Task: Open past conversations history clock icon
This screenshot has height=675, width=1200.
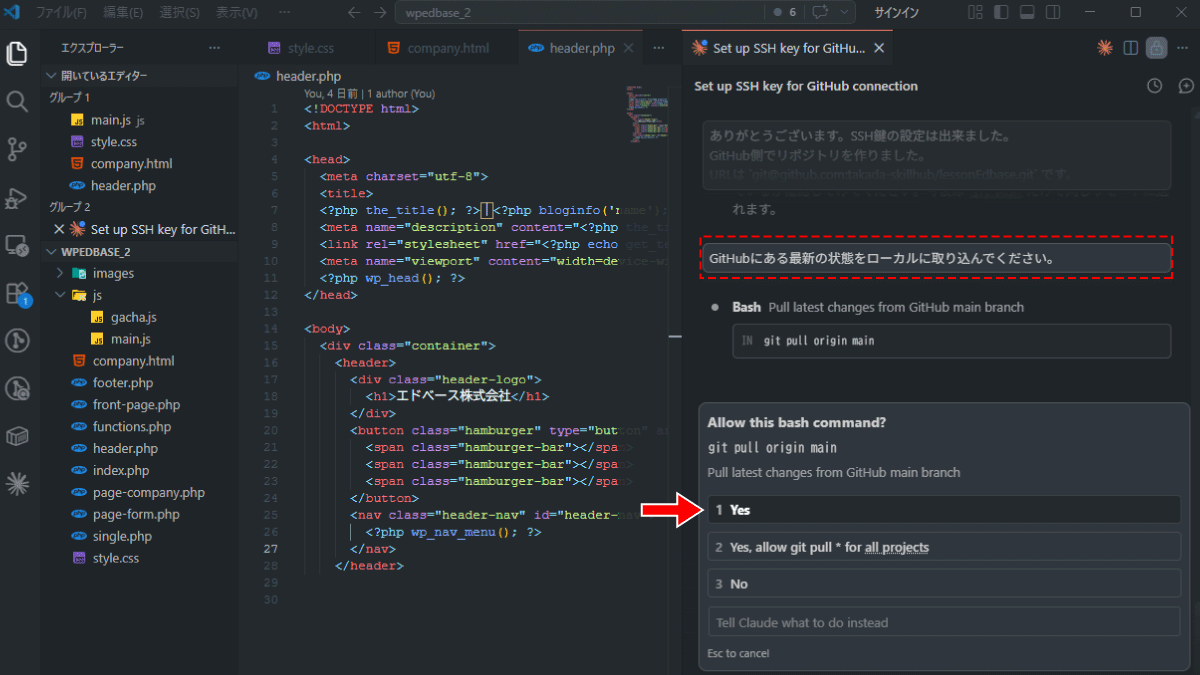Action: click(x=1154, y=86)
